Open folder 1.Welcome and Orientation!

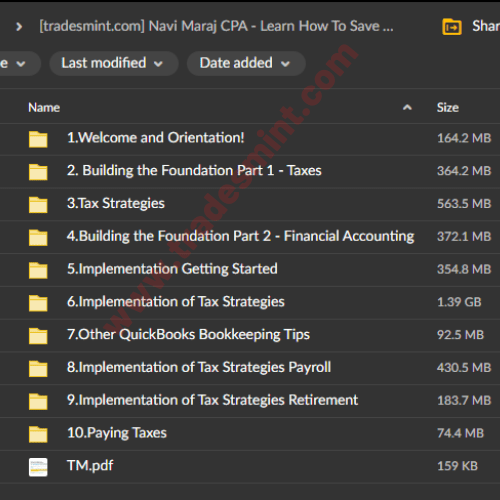click(156, 138)
